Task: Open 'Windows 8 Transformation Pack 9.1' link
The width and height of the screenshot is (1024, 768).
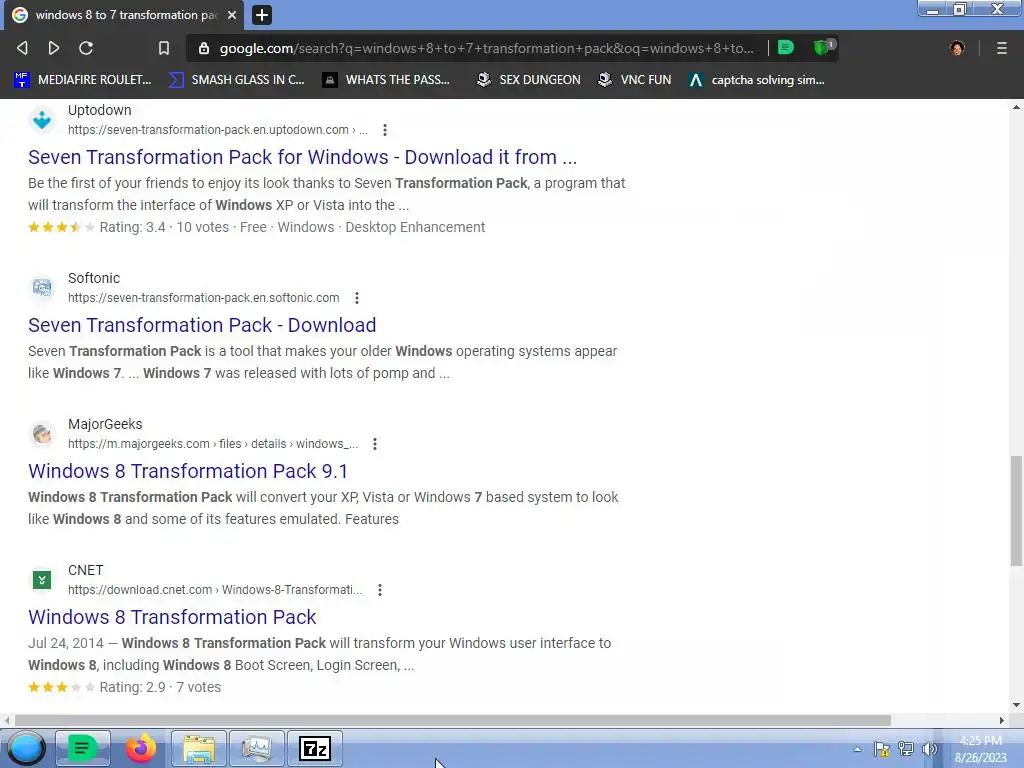Action: click(187, 472)
